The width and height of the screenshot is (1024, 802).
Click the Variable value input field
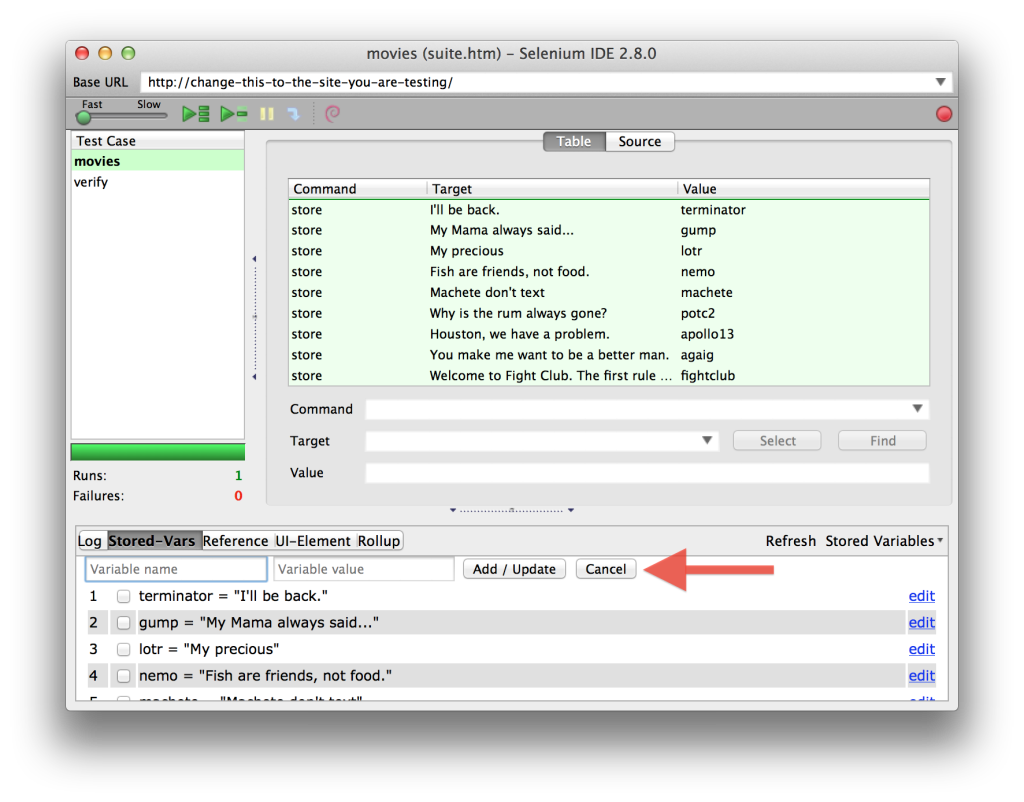point(364,569)
